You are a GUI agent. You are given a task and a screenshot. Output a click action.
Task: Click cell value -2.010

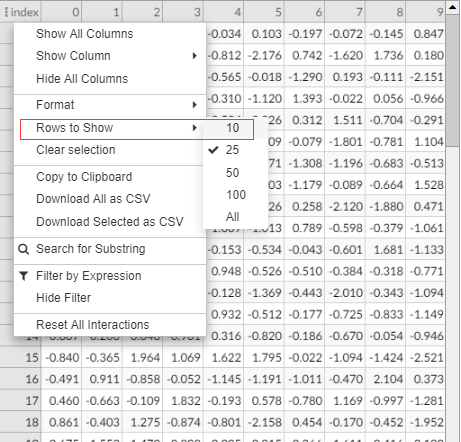click(346, 293)
